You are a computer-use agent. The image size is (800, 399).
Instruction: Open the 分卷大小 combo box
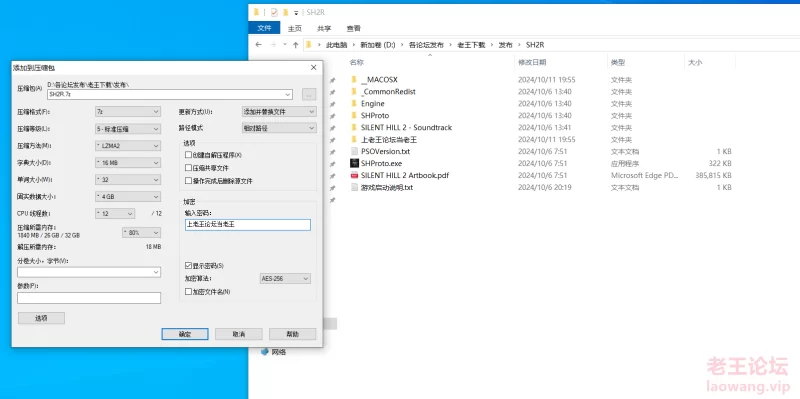coord(89,272)
